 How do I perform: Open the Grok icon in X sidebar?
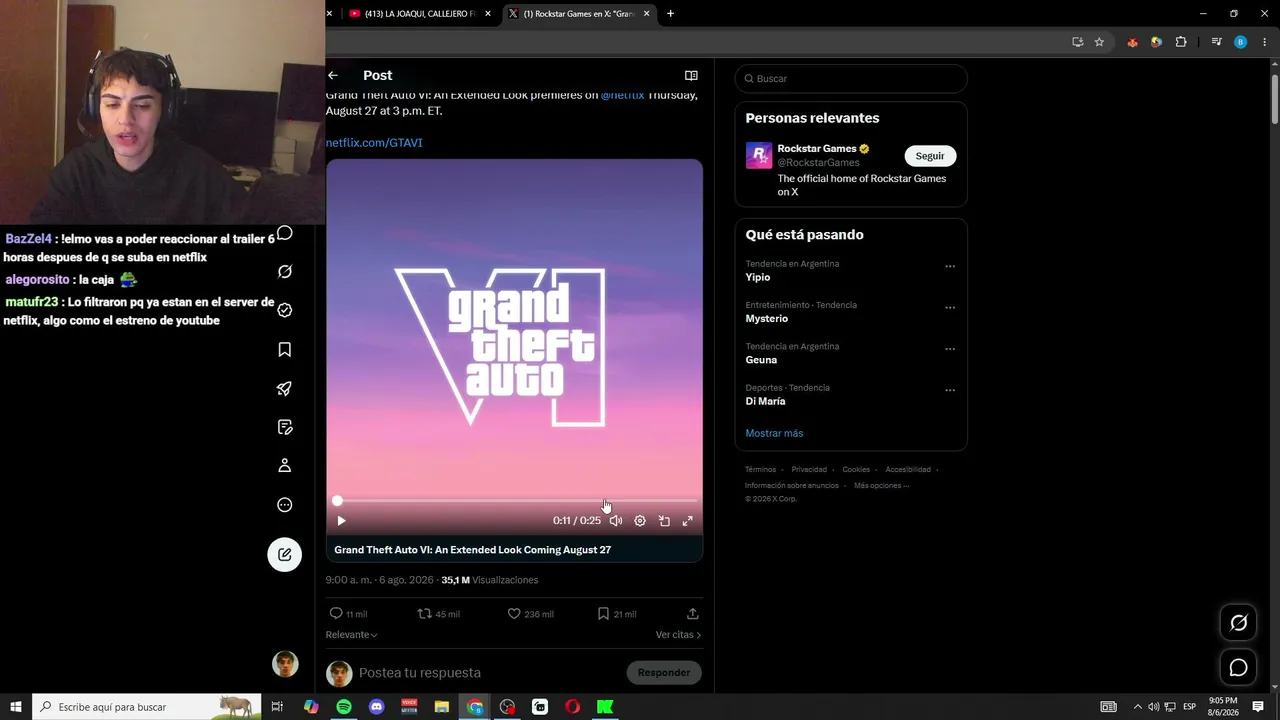coord(285,272)
